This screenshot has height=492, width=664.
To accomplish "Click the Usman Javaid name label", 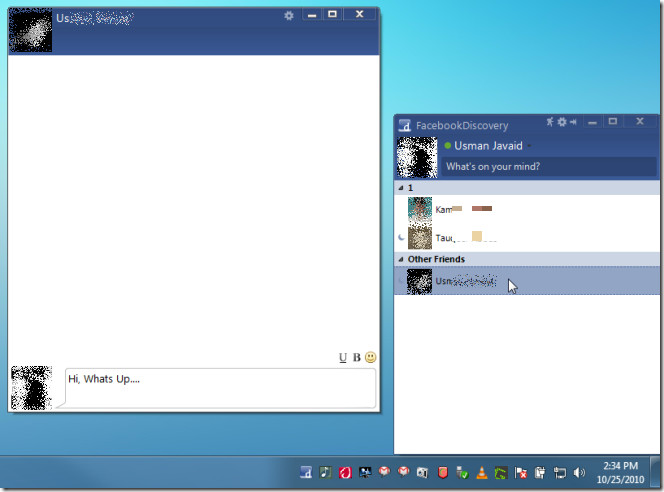I will pyautogui.click(x=488, y=146).
